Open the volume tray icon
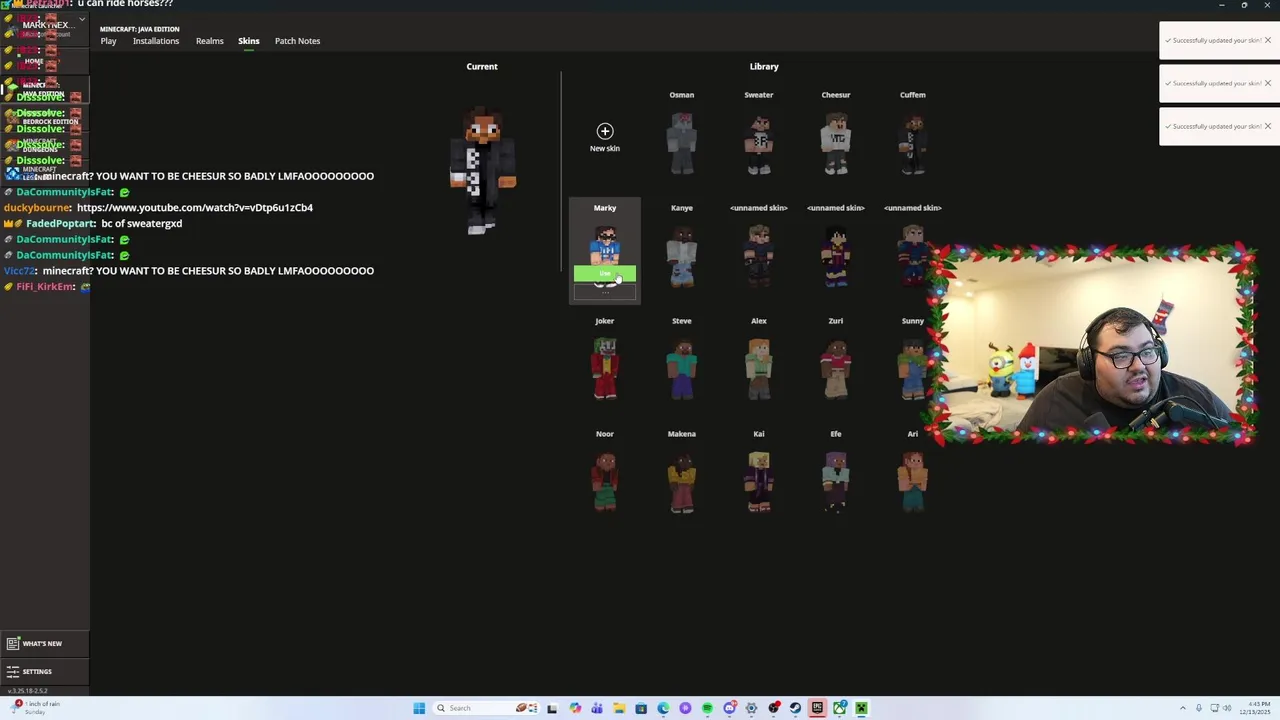Viewport: 1280px width, 720px height. (1227, 708)
